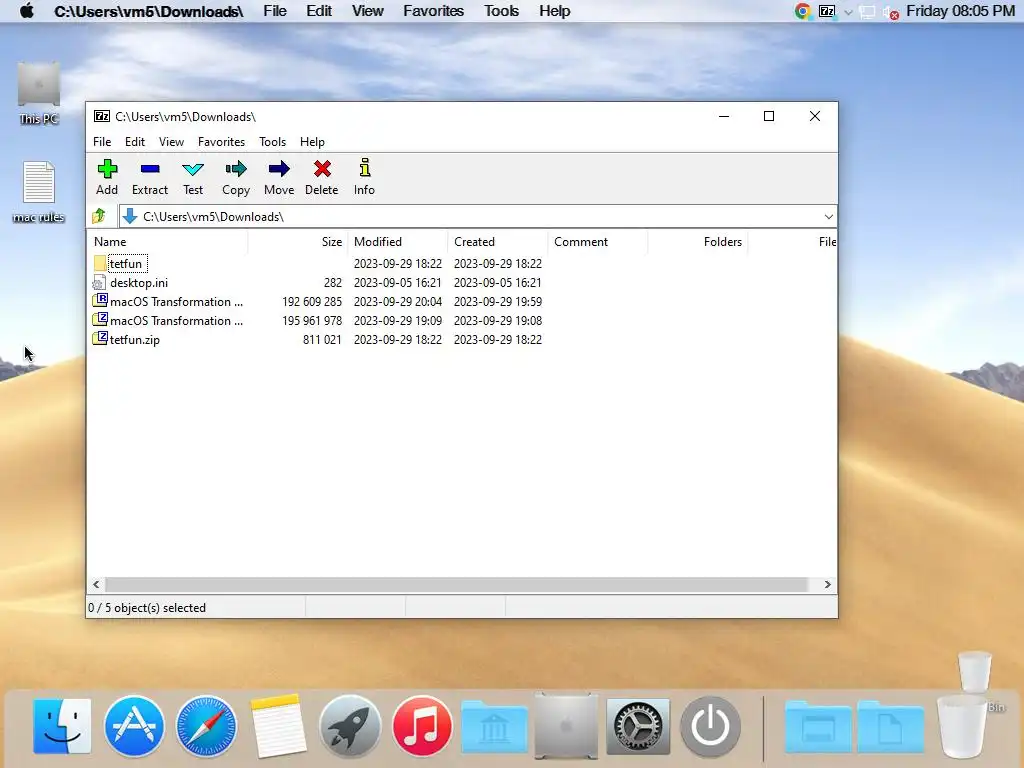Open Launchpad rocket in the dock

(x=350, y=726)
